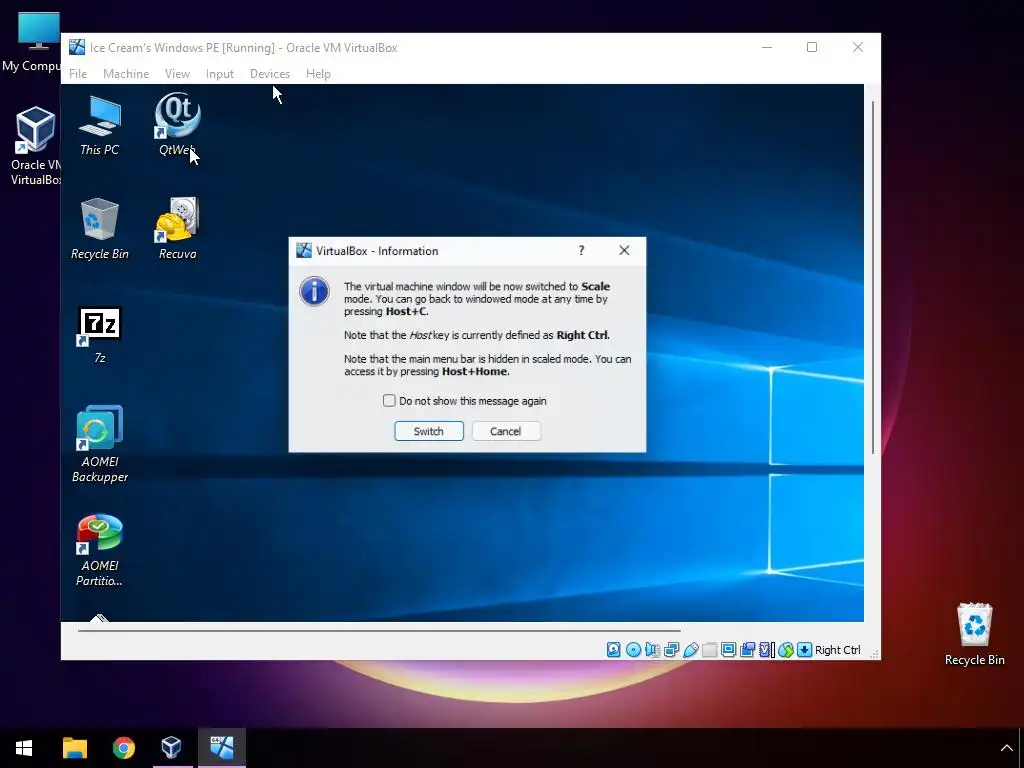The height and width of the screenshot is (768, 1024).
Task: Open the guest Recycle Bin icon
Action: click(x=99, y=229)
